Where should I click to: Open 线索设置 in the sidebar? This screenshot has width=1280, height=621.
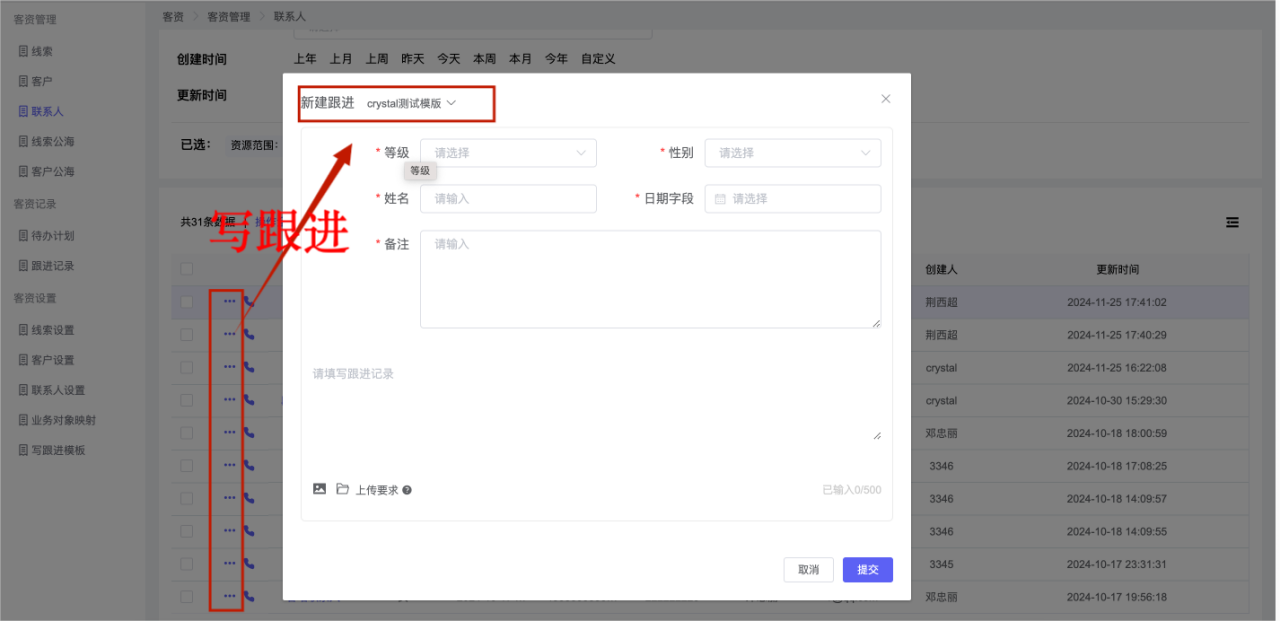[53, 330]
